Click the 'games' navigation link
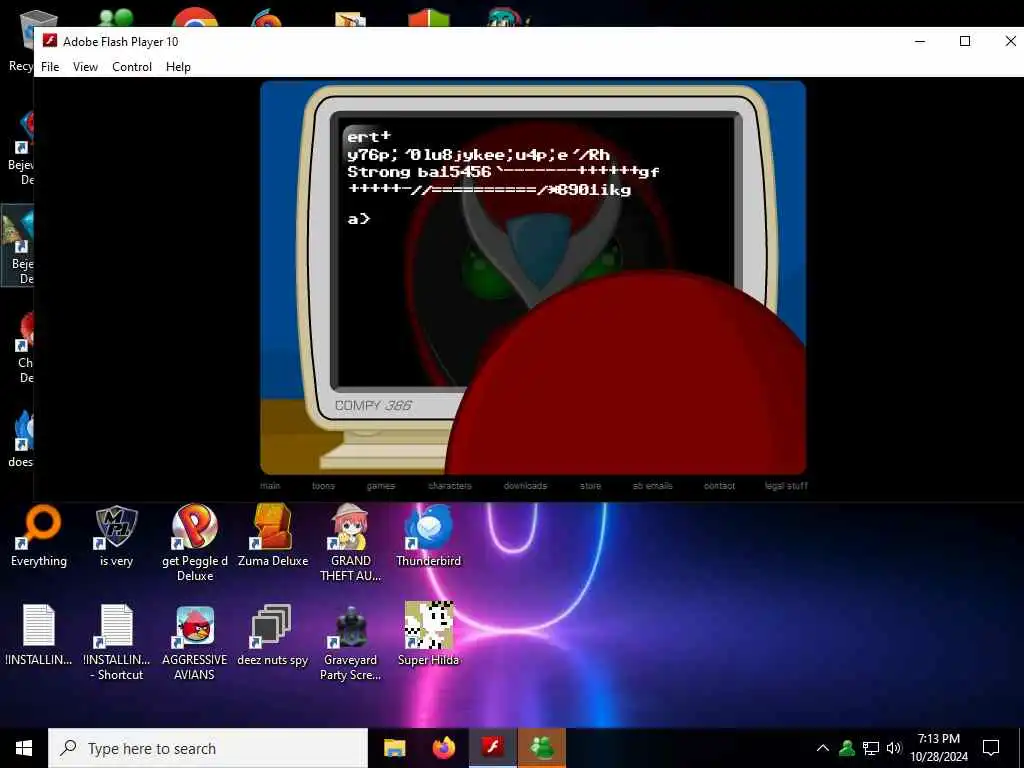The image size is (1024, 768). click(381, 486)
